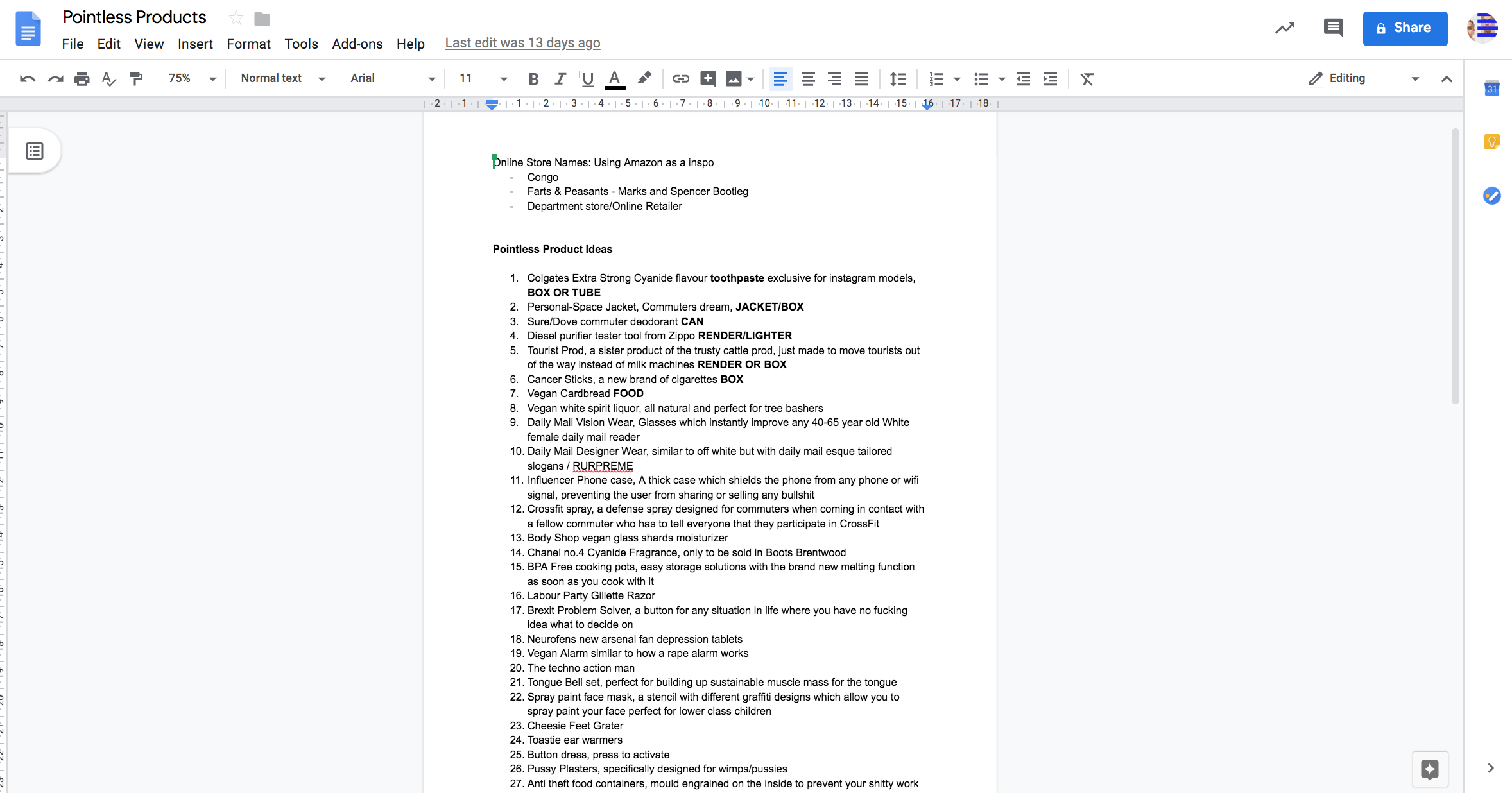Set left text alignment

tap(780, 79)
